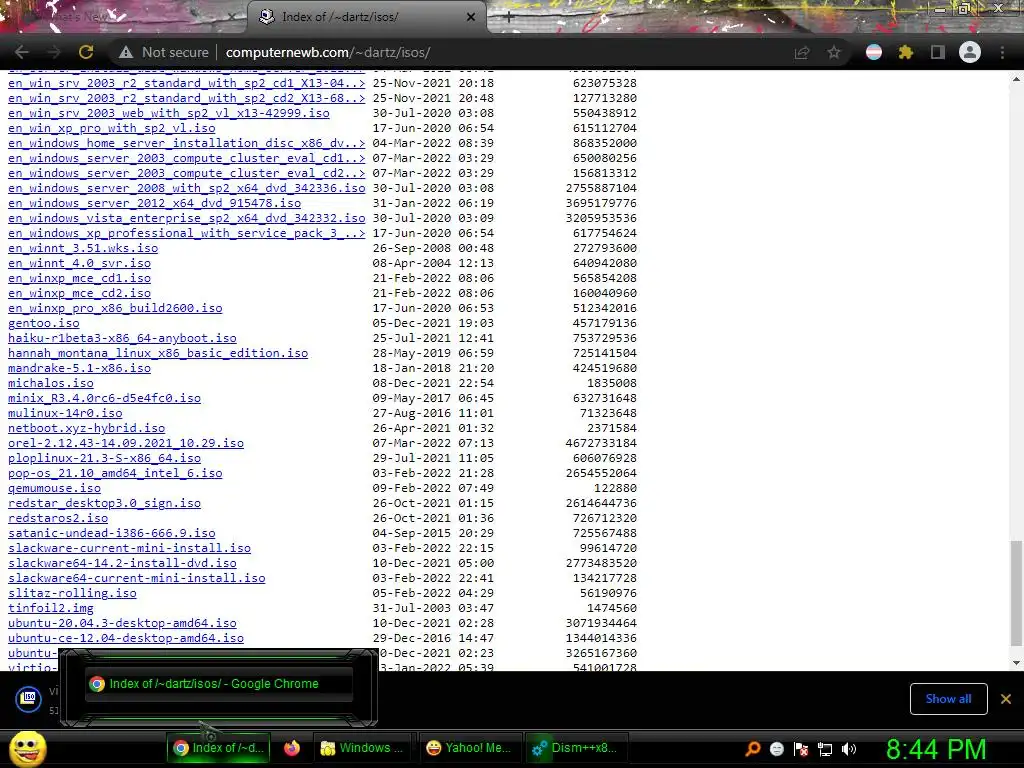Open slackware64-14.2-install-dvd.iso link
Image resolution: width=1024 pixels, height=768 pixels.
pos(122,564)
